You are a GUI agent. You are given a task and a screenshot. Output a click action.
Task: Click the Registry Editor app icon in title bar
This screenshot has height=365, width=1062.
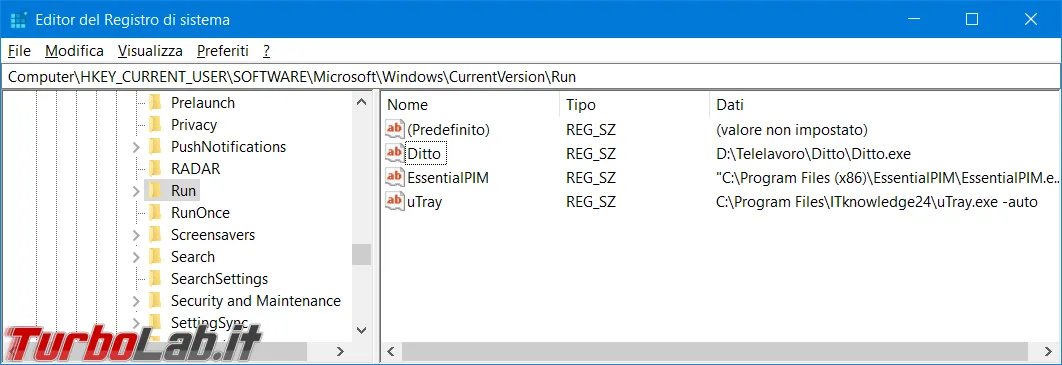pos(18,20)
